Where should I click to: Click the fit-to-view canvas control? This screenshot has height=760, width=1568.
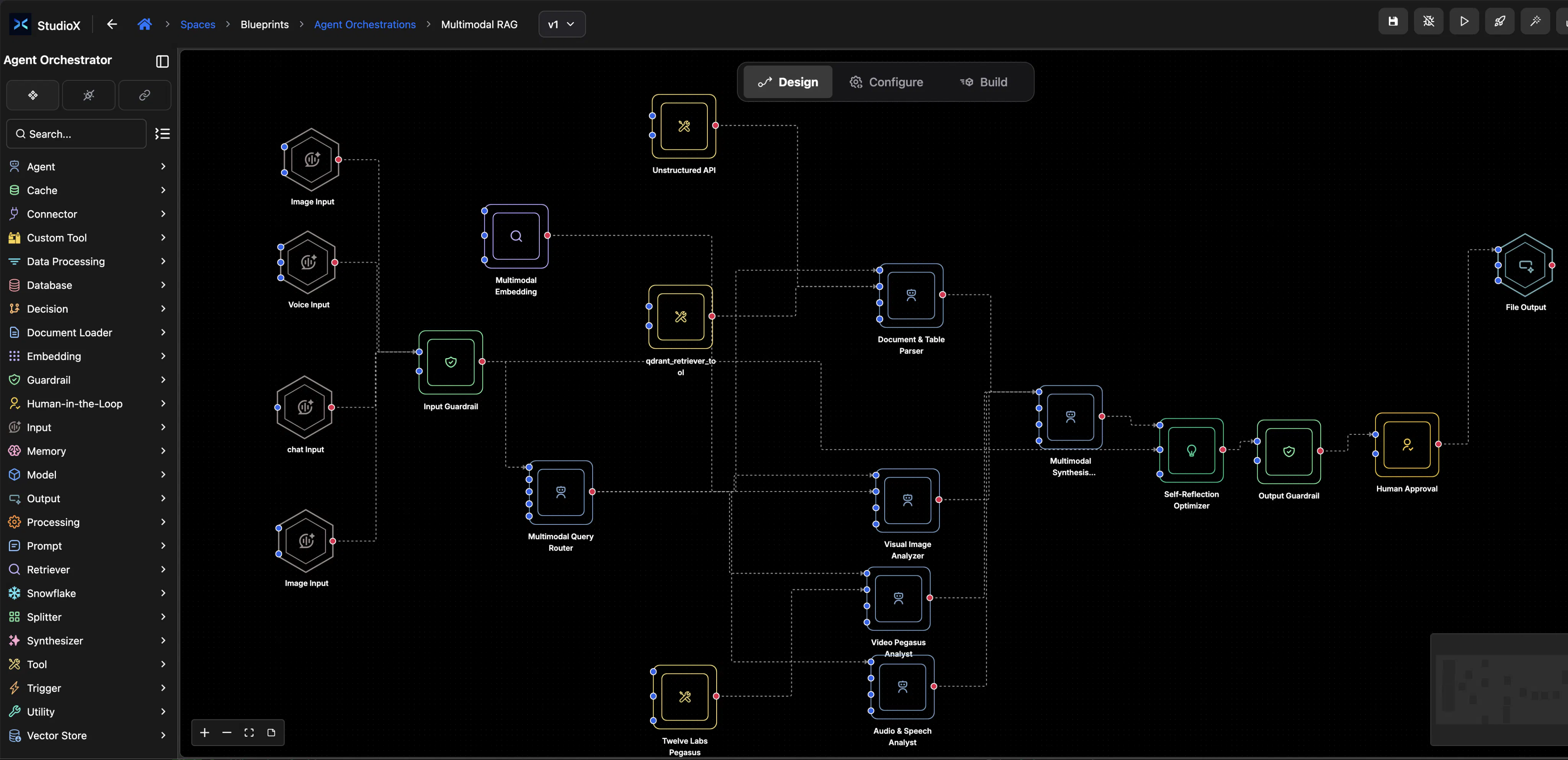tap(249, 732)
